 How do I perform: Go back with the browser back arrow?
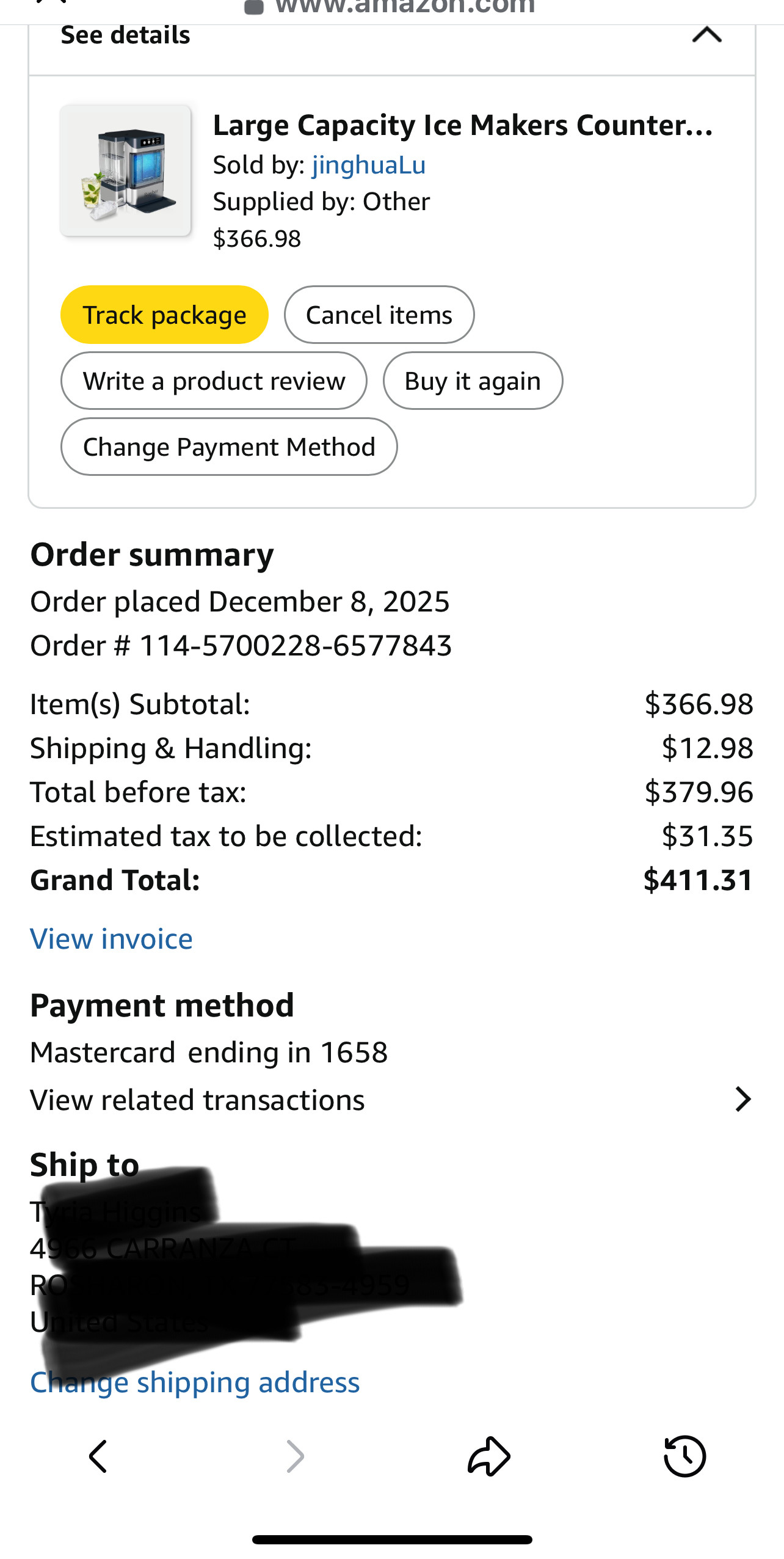click(x=98, y=1456)
